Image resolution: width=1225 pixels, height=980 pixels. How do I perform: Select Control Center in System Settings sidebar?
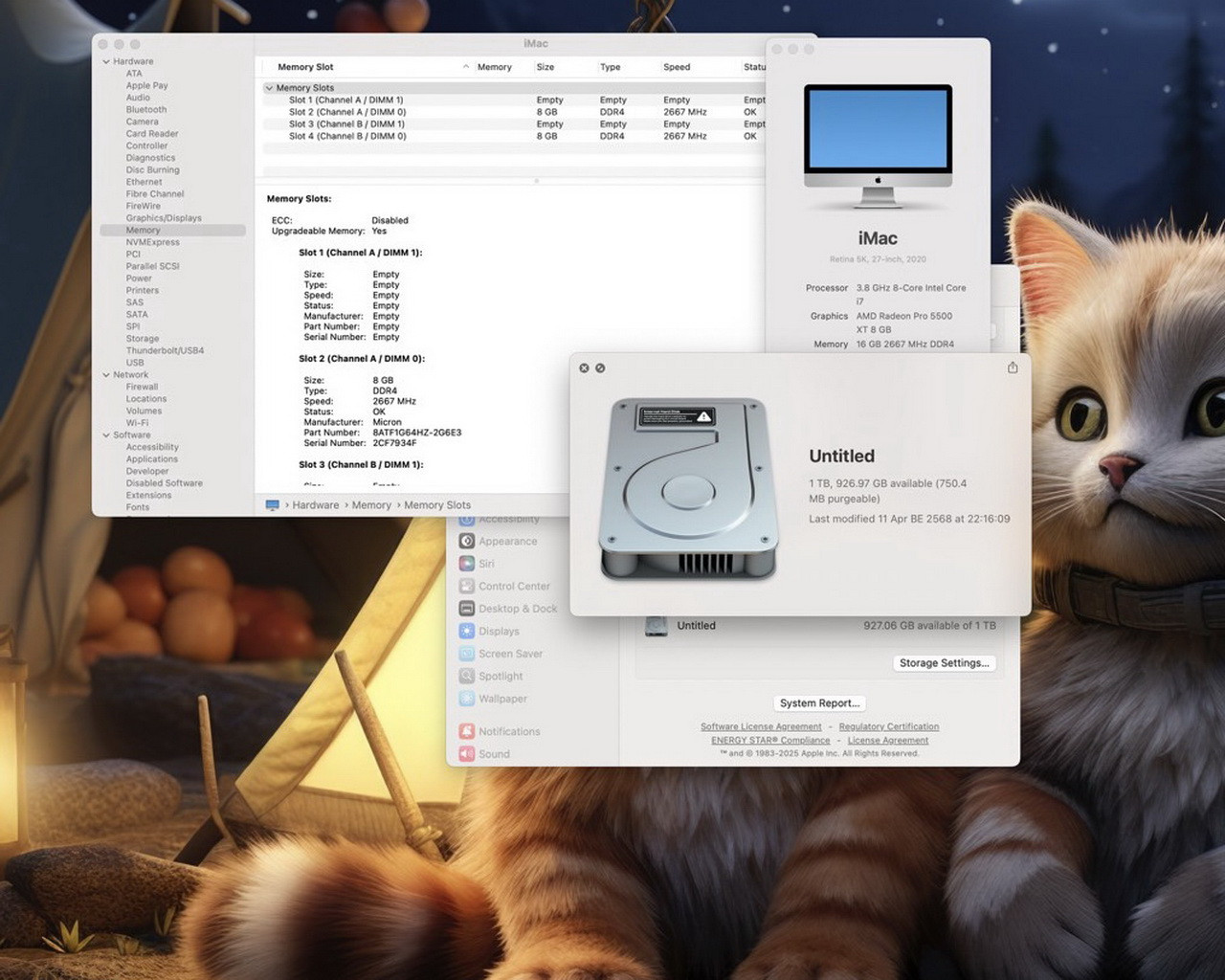pyautogui.click(x=514, y=587)
